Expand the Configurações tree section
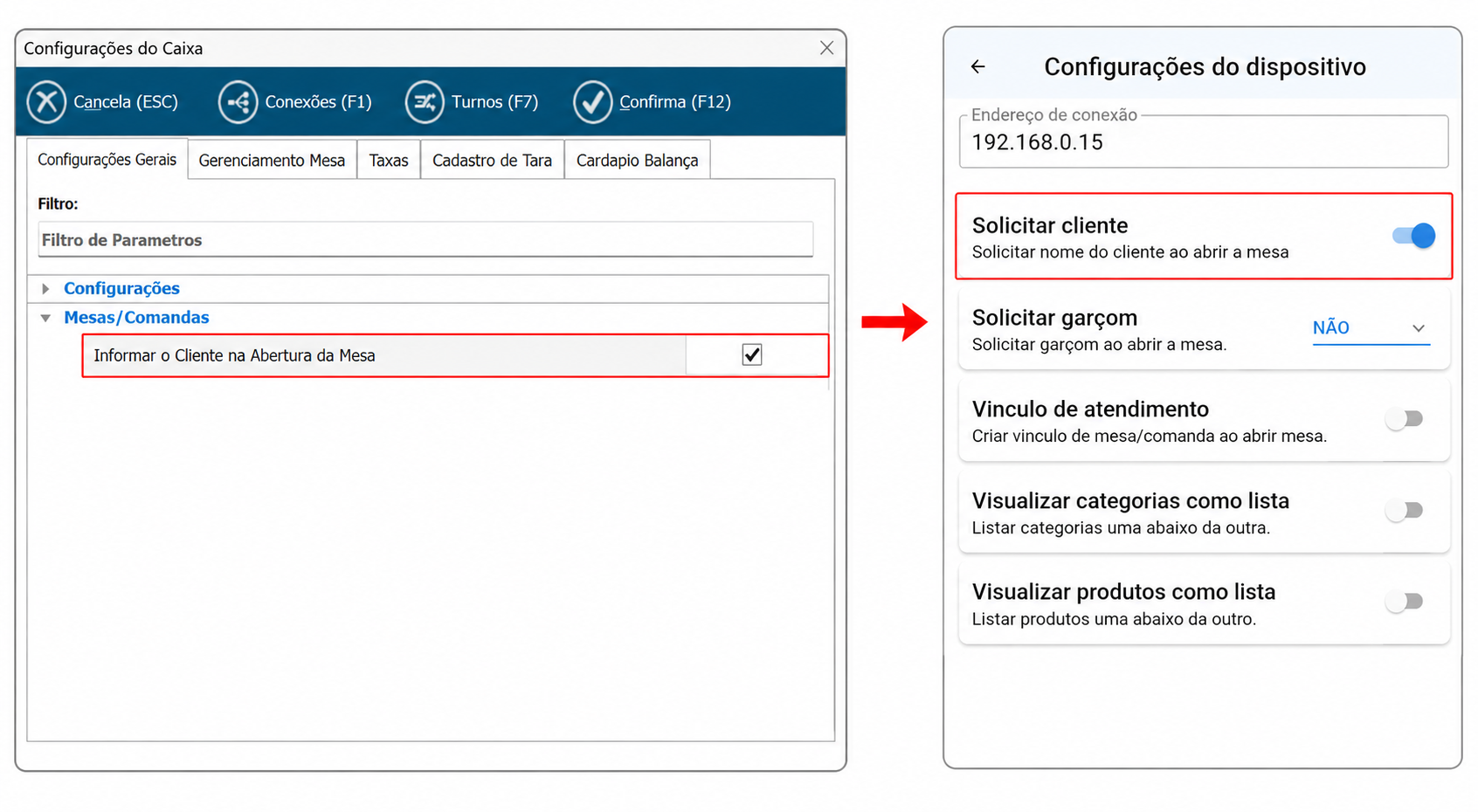Image resolution: width=1478 pixels, height=812 pixels. click(x=45, y=288)
